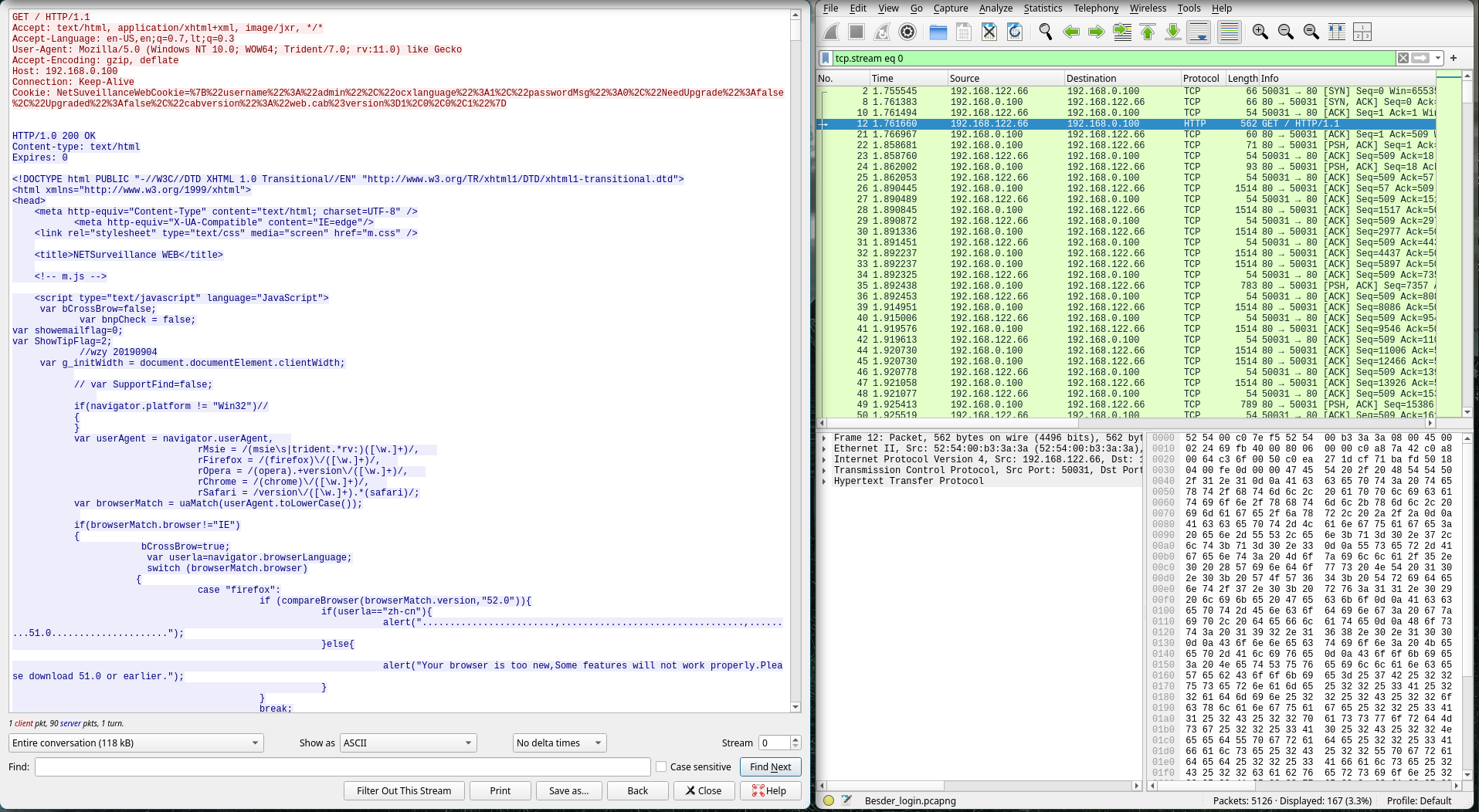1479x812 pixels.
Task: Click Find Next button
Action: click(x=770, y=767)
